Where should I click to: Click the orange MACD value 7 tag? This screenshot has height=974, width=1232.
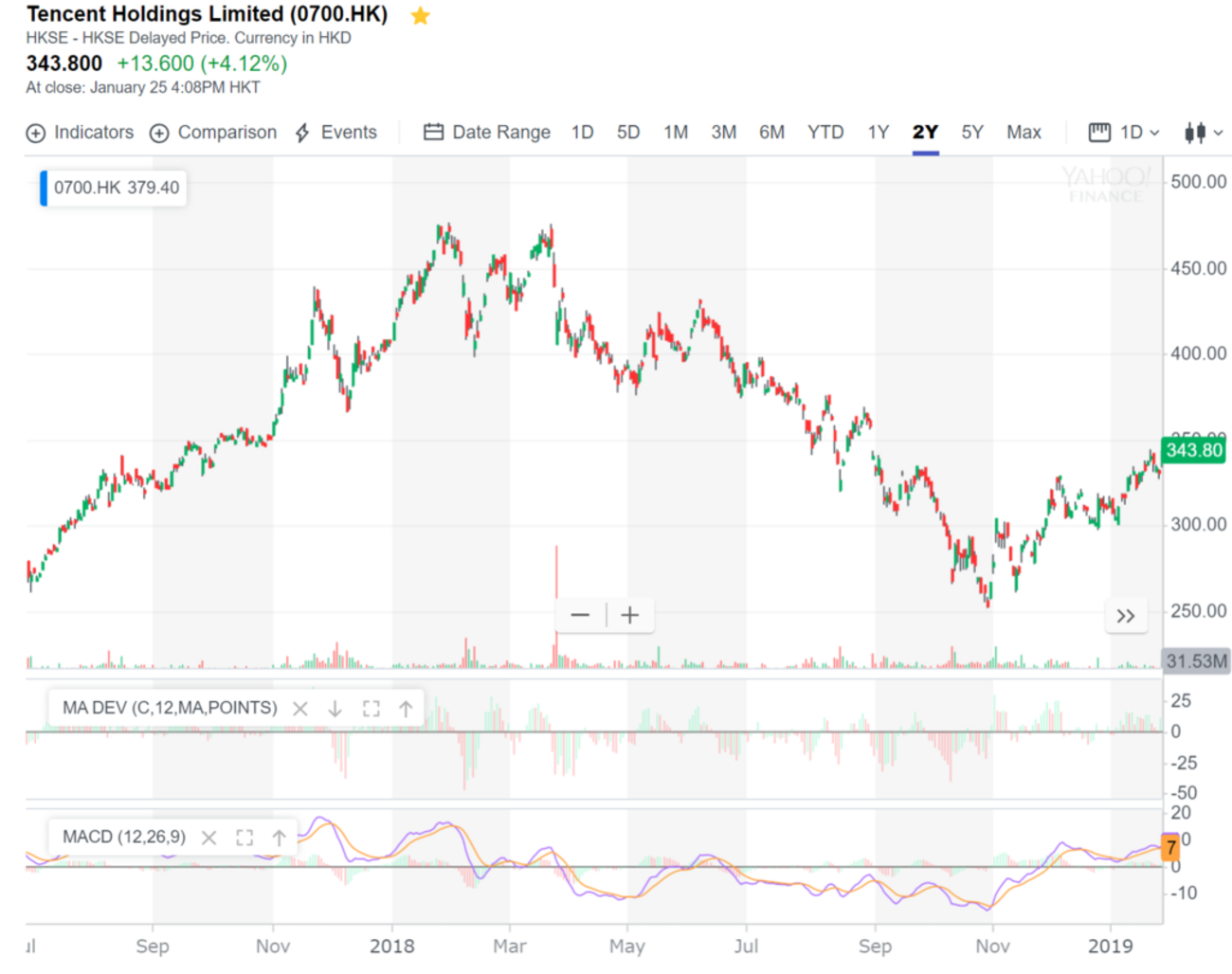click(1171, 847)
